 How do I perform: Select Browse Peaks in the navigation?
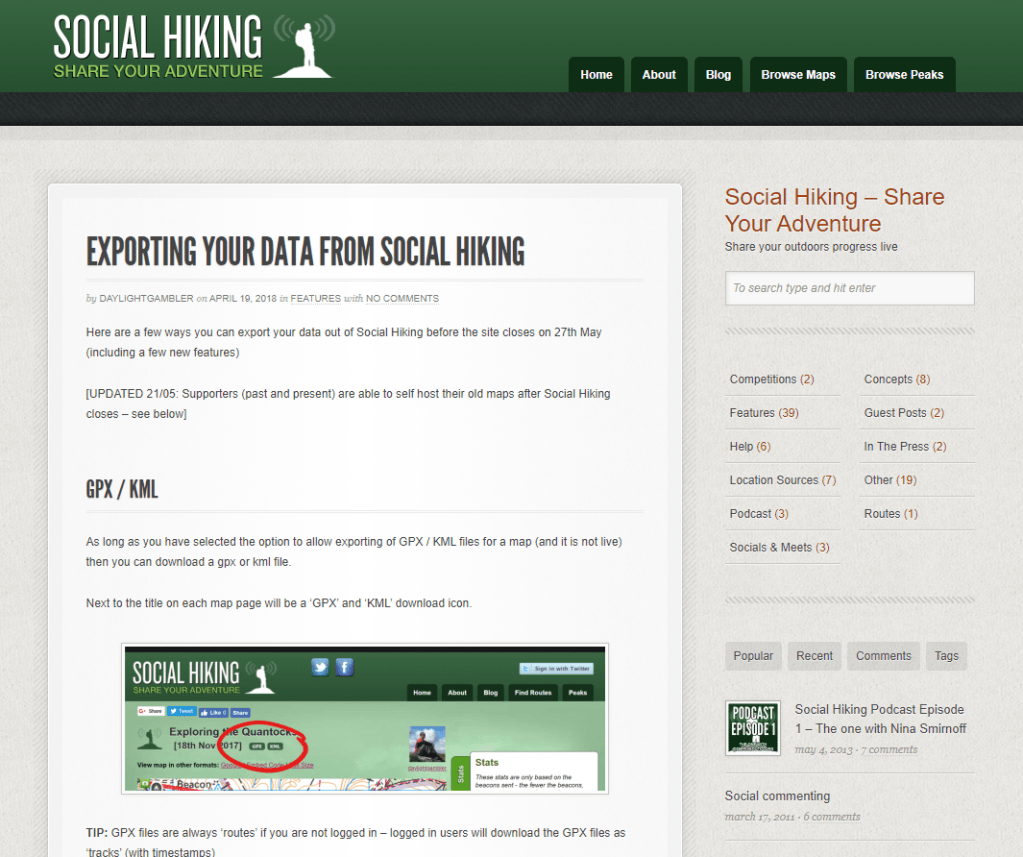pyautogui.click(x=904, y=75)
